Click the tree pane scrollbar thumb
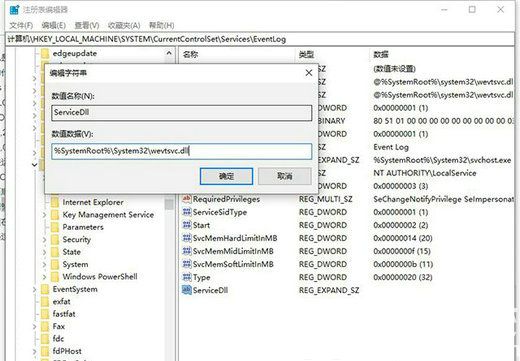520x361 pixels. (x=169, y=203)
